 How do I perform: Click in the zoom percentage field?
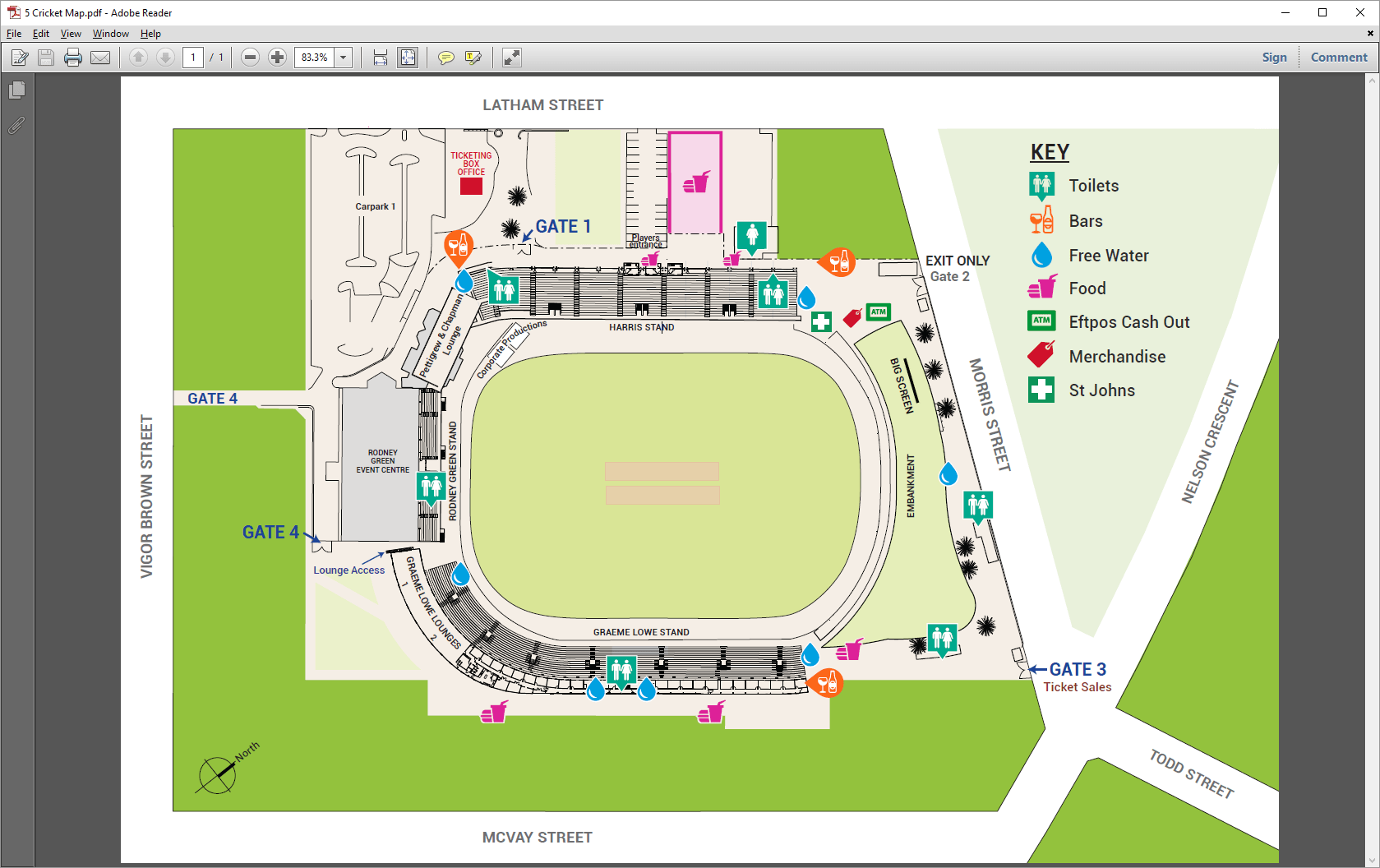click(x=314, y=58)
